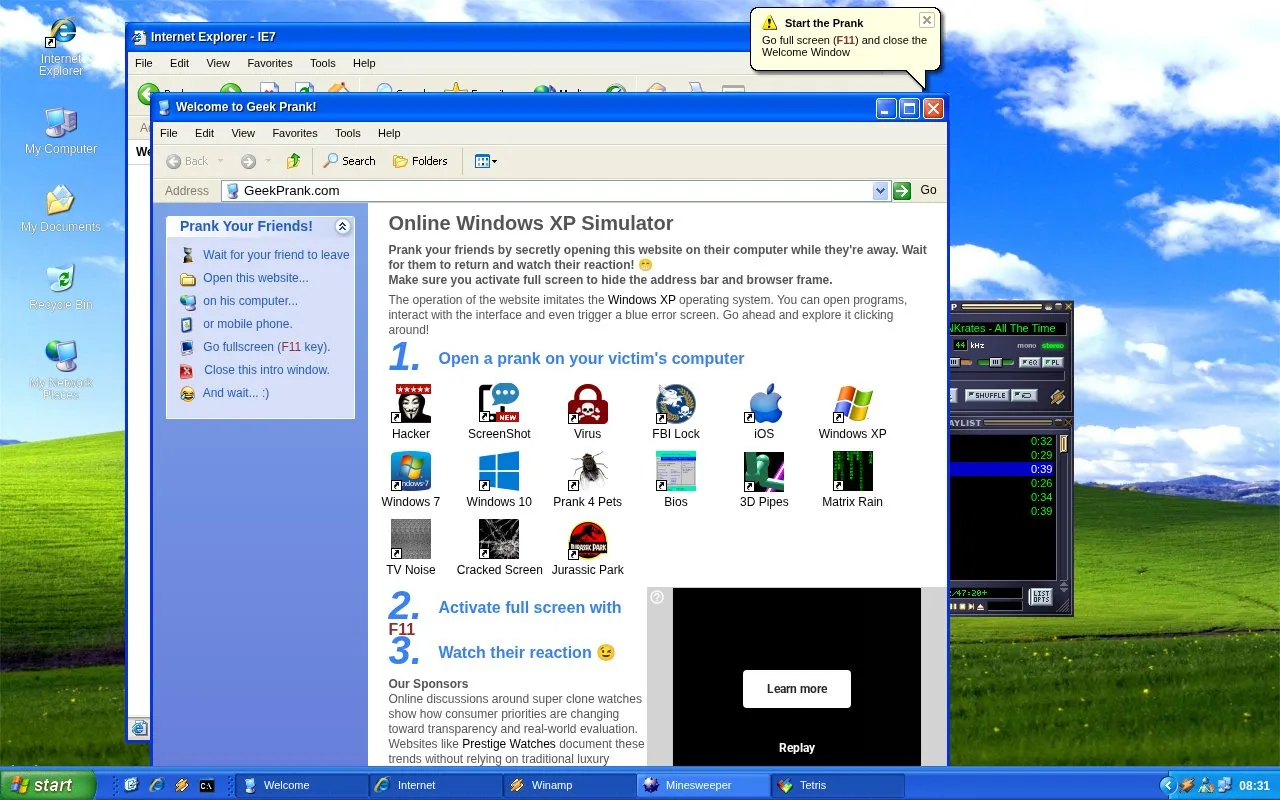
Task: Open My Documents desktop icon
Action: (61, 209)
